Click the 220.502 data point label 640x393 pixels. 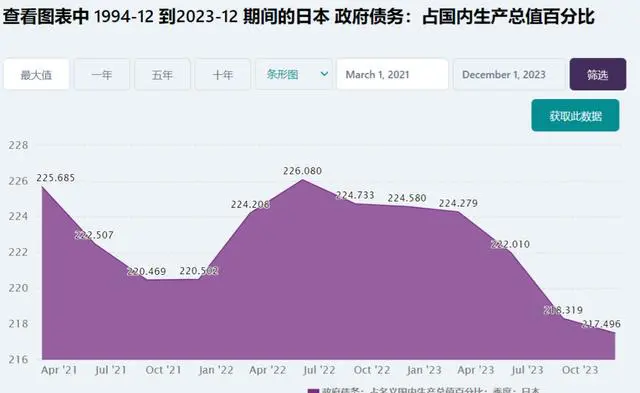(x=199, y=271)
